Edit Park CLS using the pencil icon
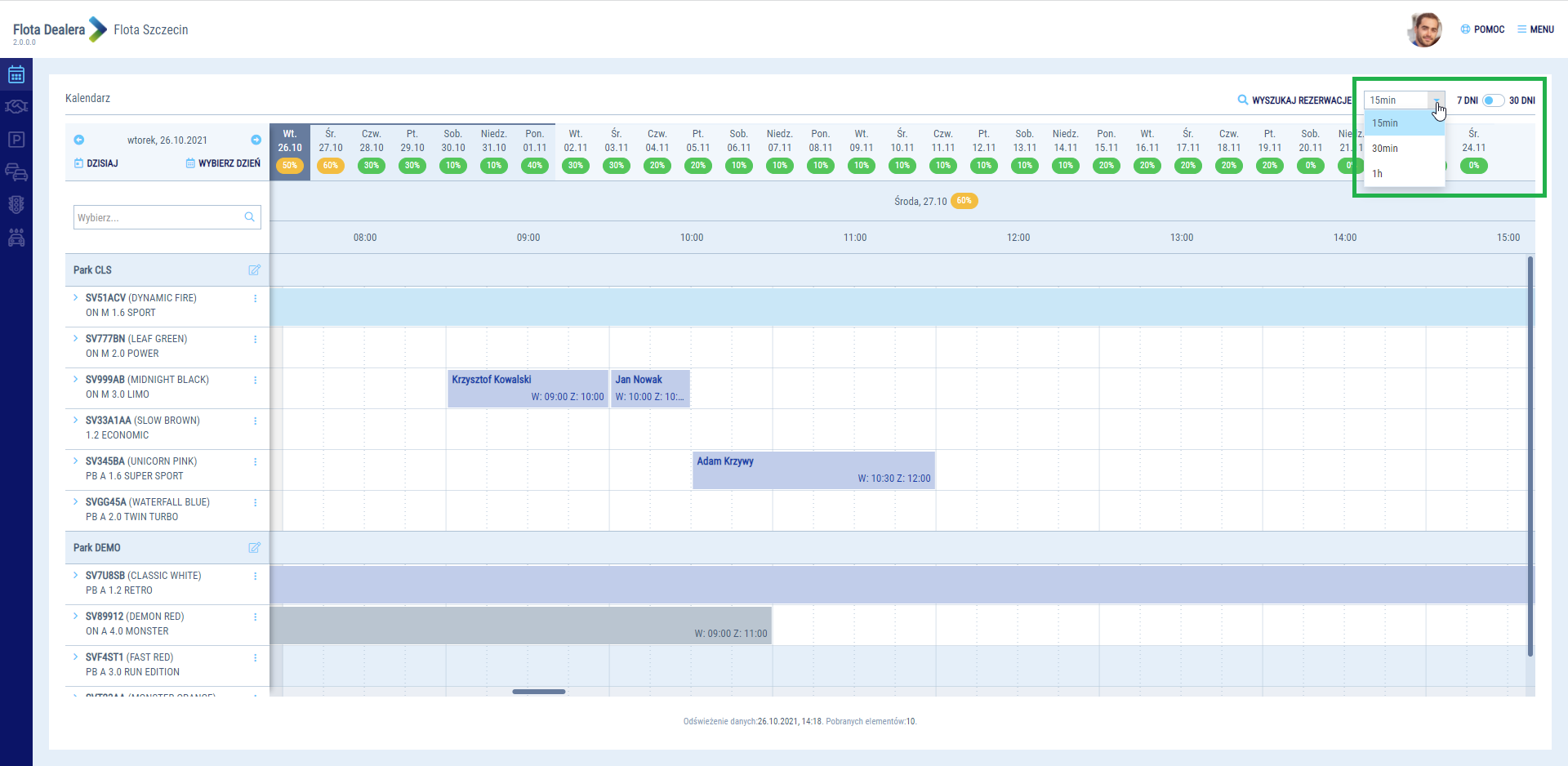 click(x=254, y=270)
